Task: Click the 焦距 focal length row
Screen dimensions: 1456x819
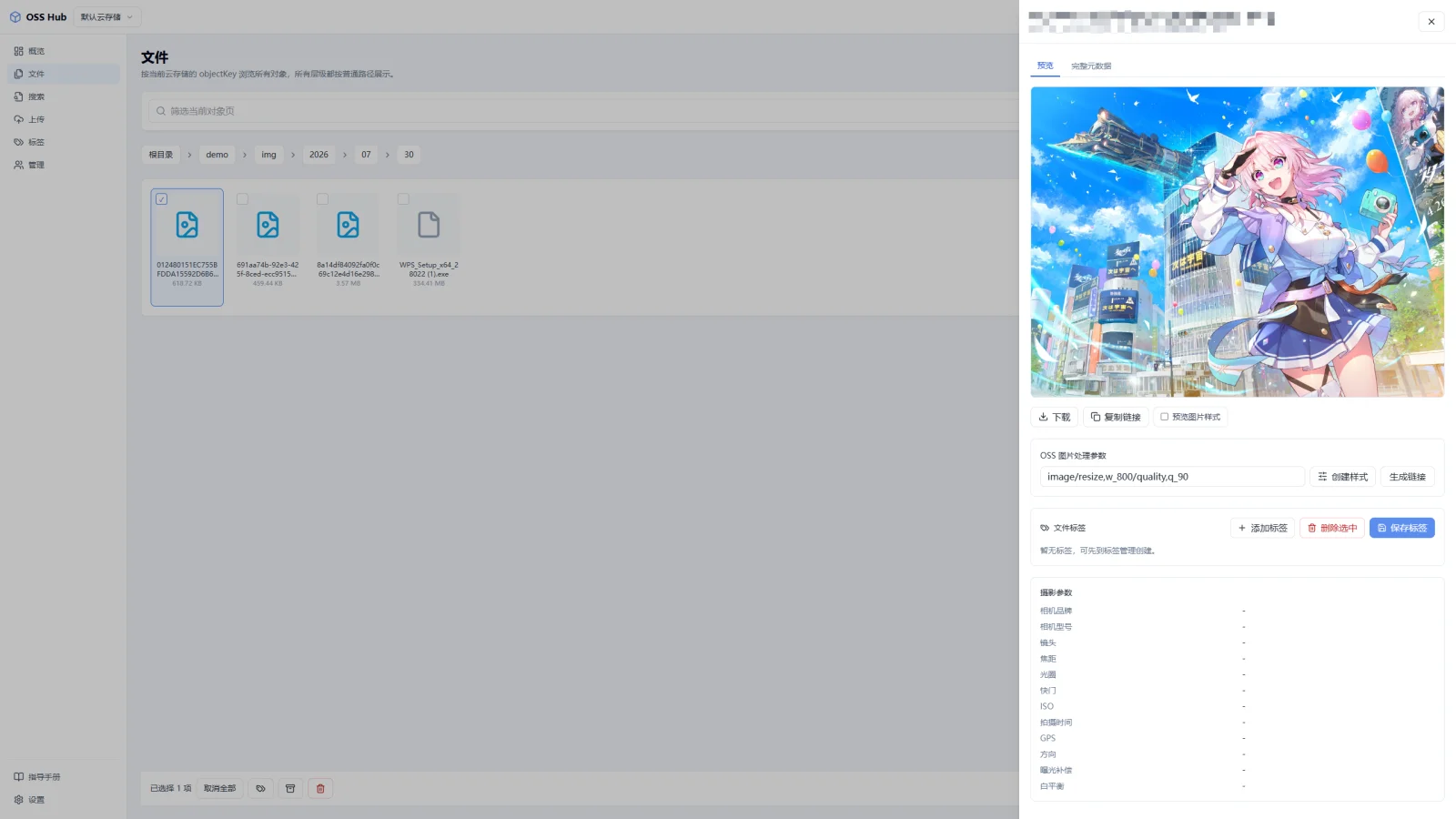Action: click(x=1237, y=659)
